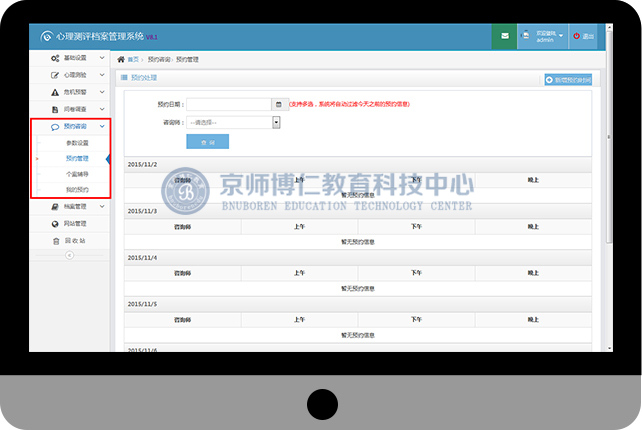642x430 pixels.
Task: Click the 2015/11/5 date header
Action: [x=142, y=304]
